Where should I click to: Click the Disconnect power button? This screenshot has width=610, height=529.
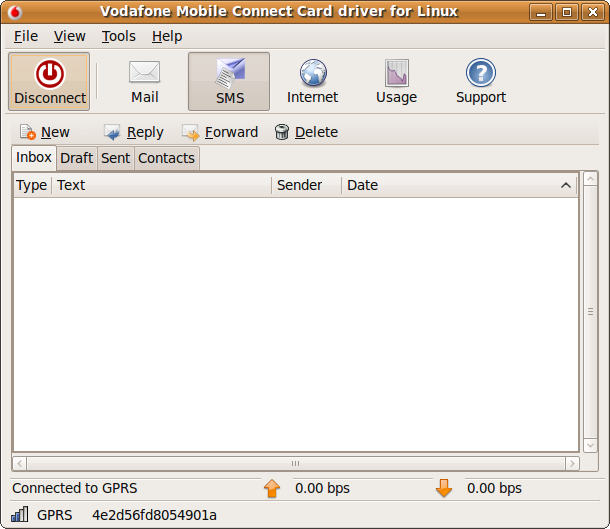click(49, 82)
